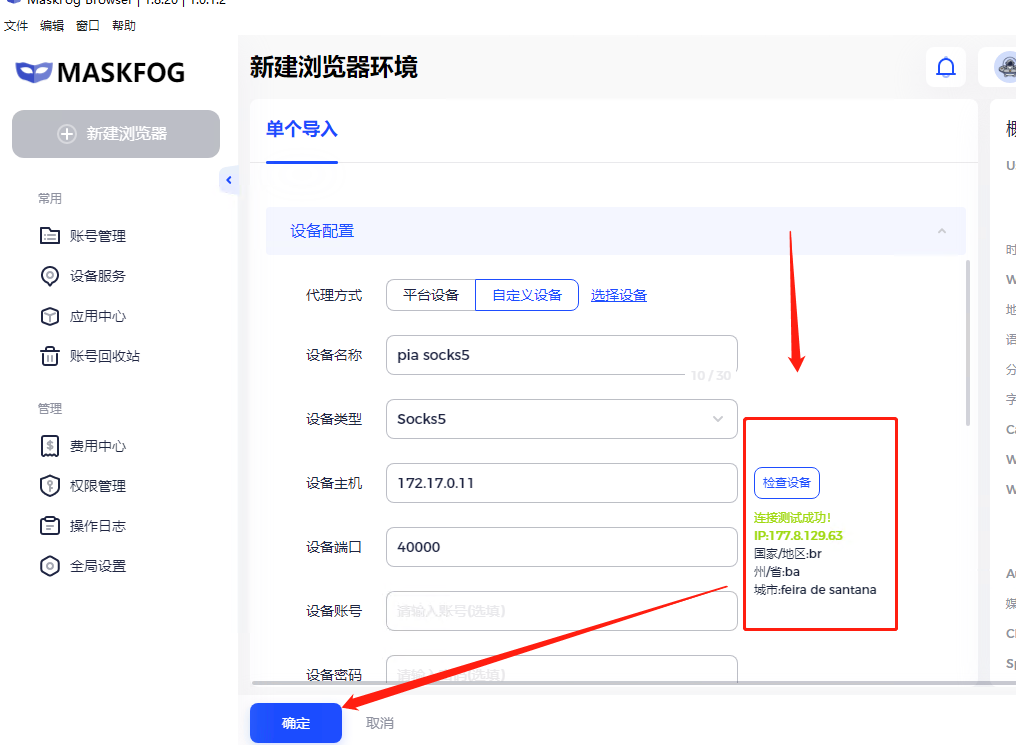Image resolution: width=1016 pixels, height=745 pixels.
Task: Click the 新建浏览器环境 page title
Action: click(334, 67)
